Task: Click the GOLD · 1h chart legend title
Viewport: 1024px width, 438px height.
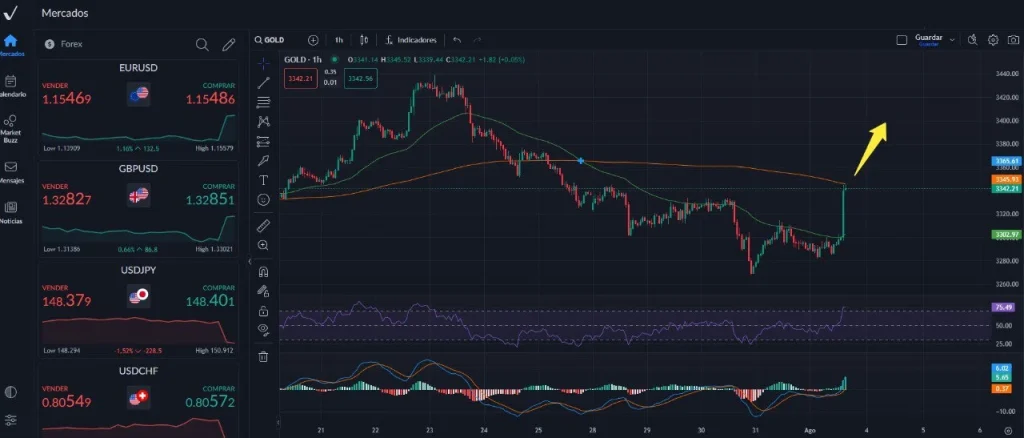Action: pos(303,59)
